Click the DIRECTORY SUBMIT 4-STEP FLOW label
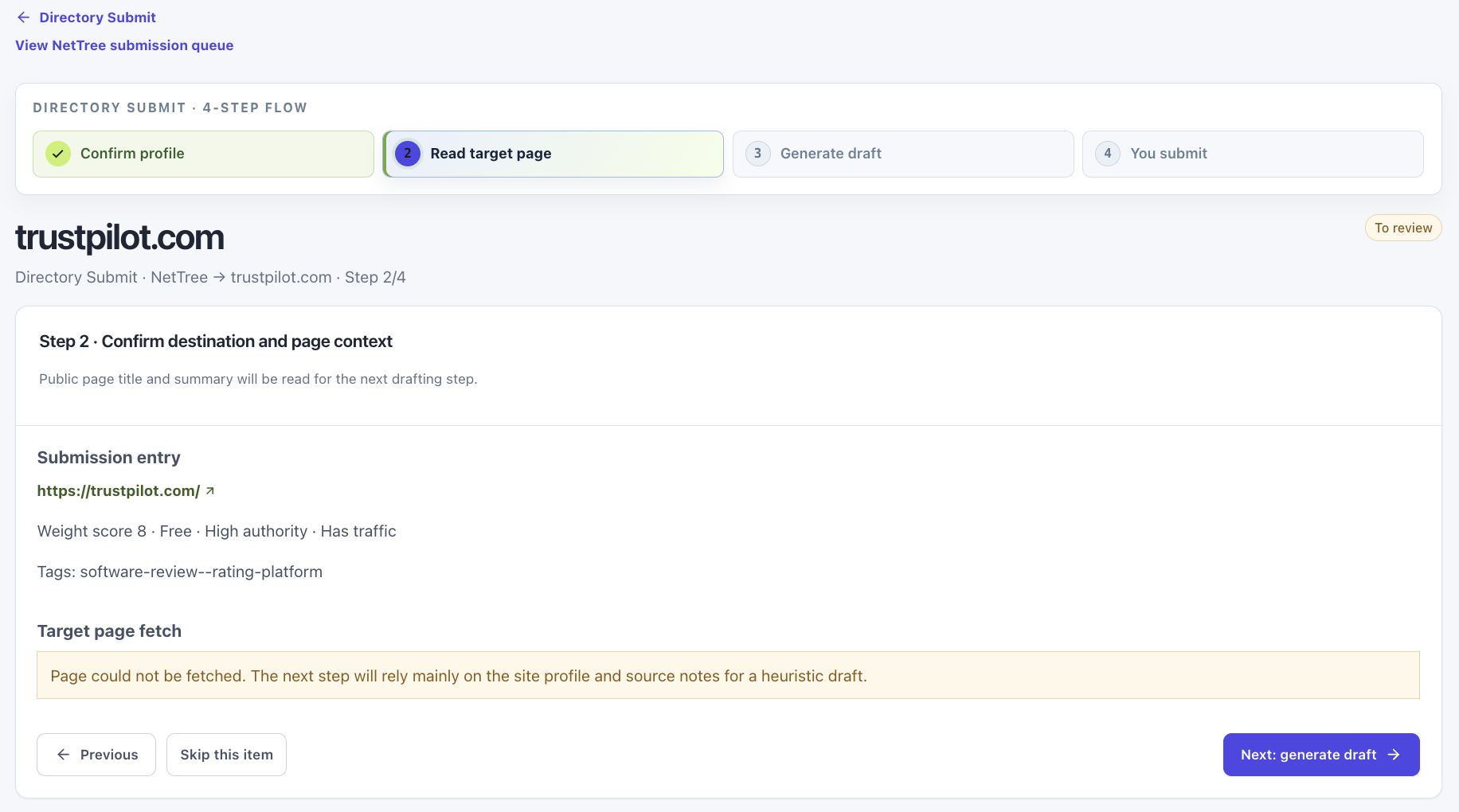This screenshot has width=1459, height=812. [x=170, y=107]
